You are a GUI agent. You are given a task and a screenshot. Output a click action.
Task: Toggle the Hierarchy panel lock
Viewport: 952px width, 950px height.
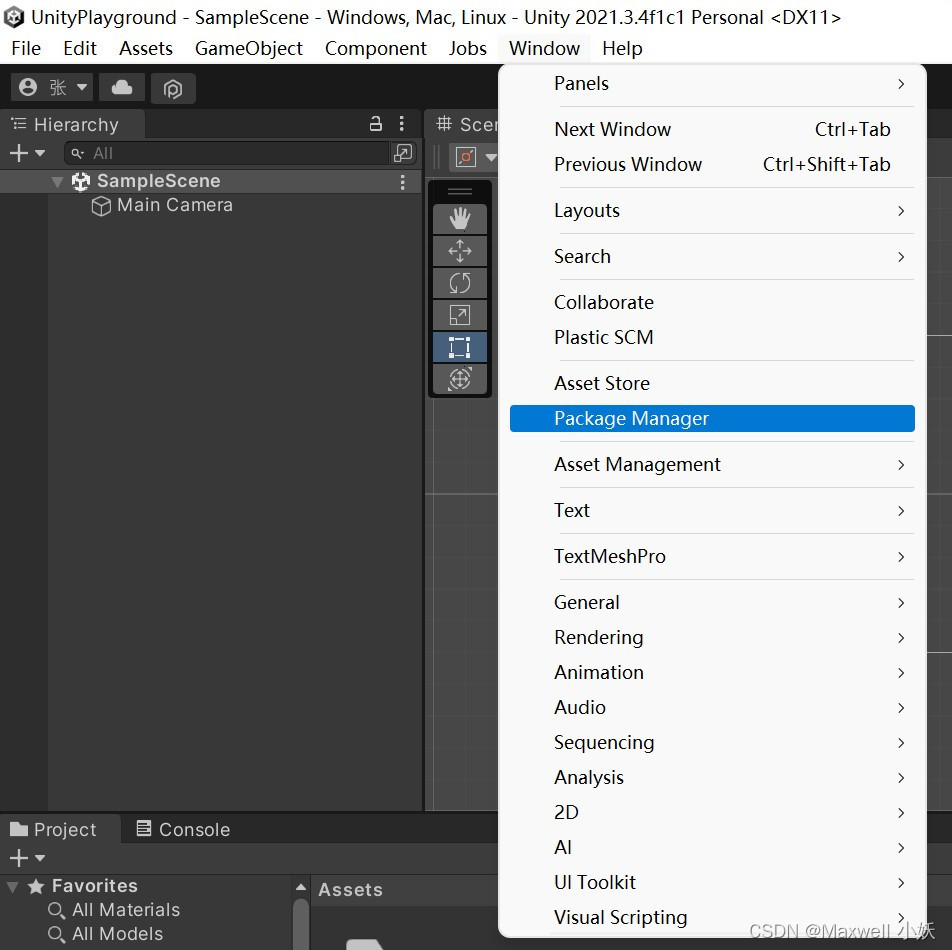(x=376, y=124)
